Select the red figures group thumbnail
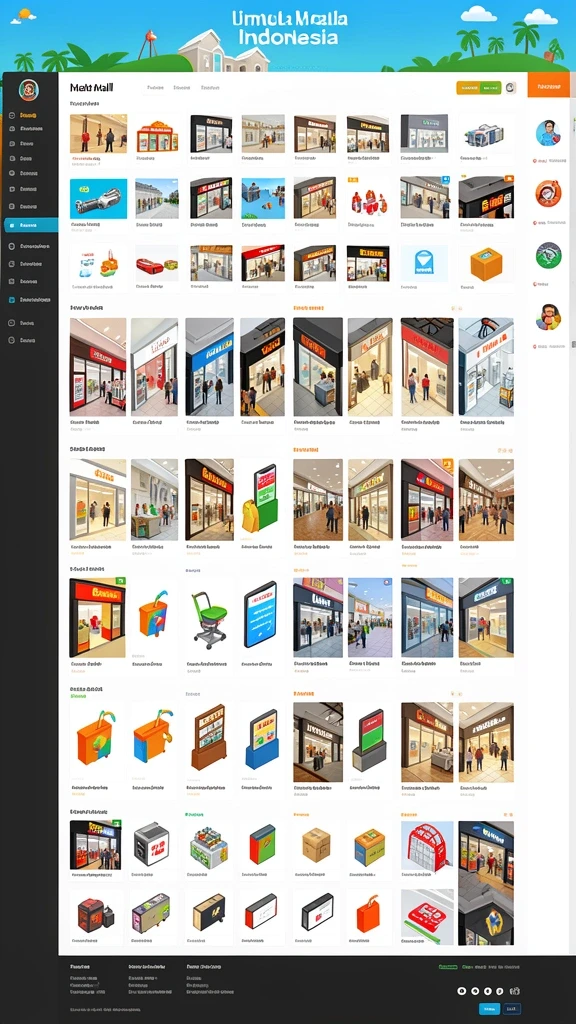The image size is (576, 1024). tap(368, 198)
